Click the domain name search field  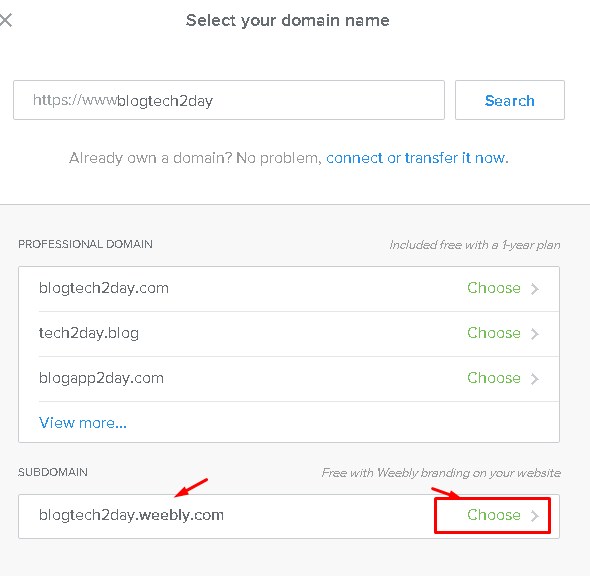(x=229, y=100)
